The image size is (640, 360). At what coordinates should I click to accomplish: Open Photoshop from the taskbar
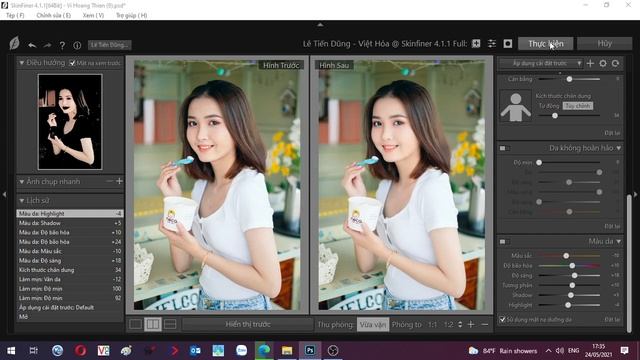[x=310, y=351]
